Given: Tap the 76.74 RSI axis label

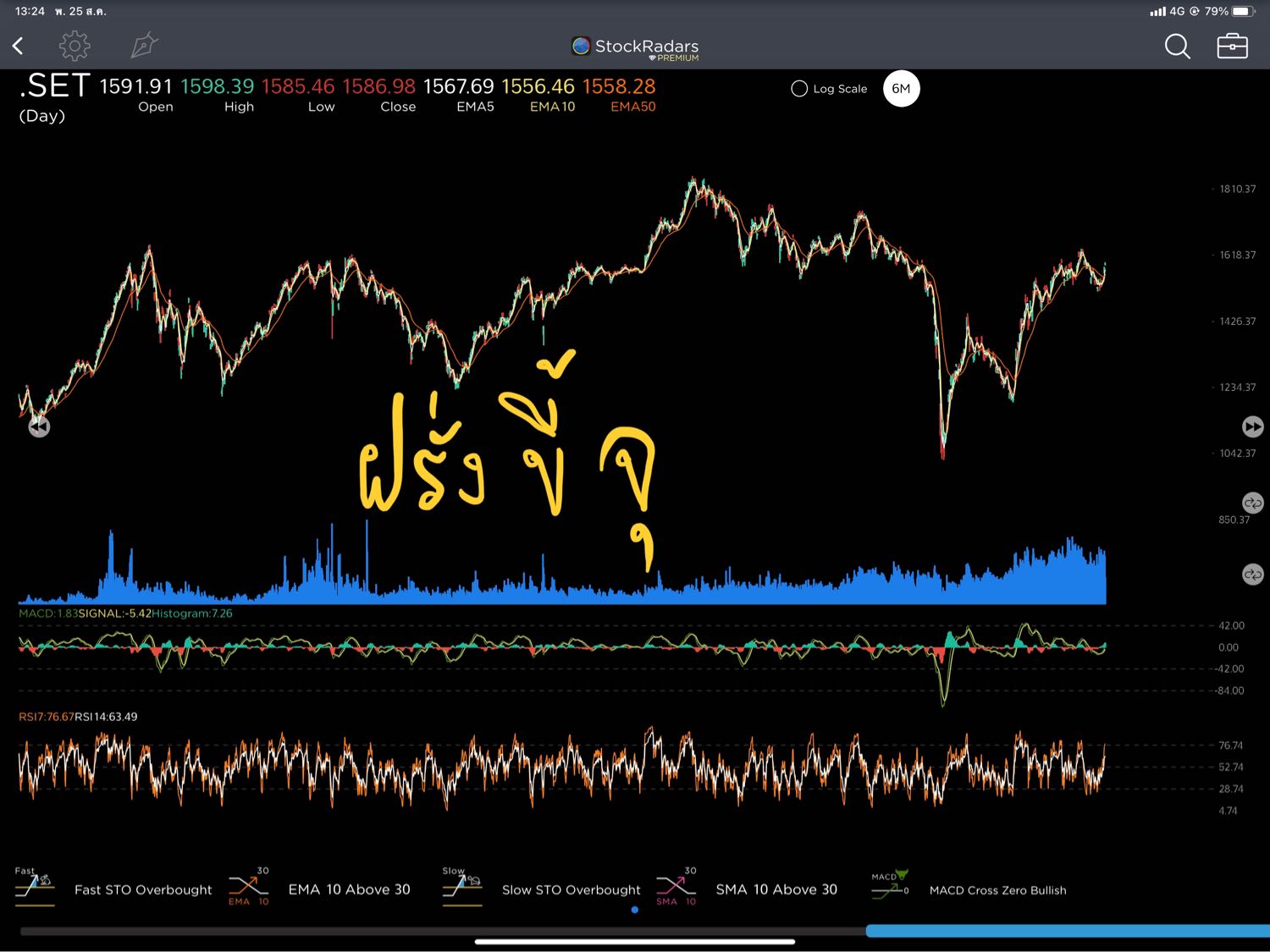Looking at the screenshot, I should tap(1230, 746).
